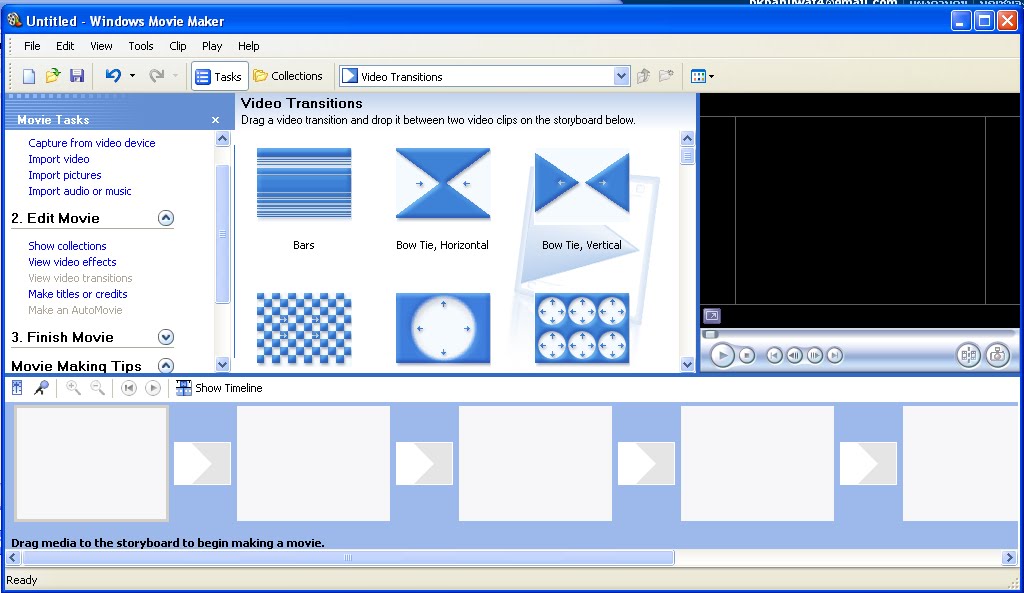Open the Set Audio Levels control
Viewport: 1024px width, 593px height.
(17, 388)
